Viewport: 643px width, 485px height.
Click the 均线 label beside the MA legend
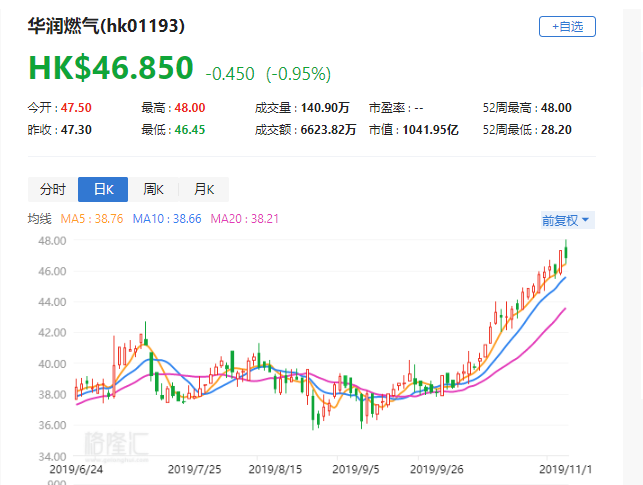(39, 219)
